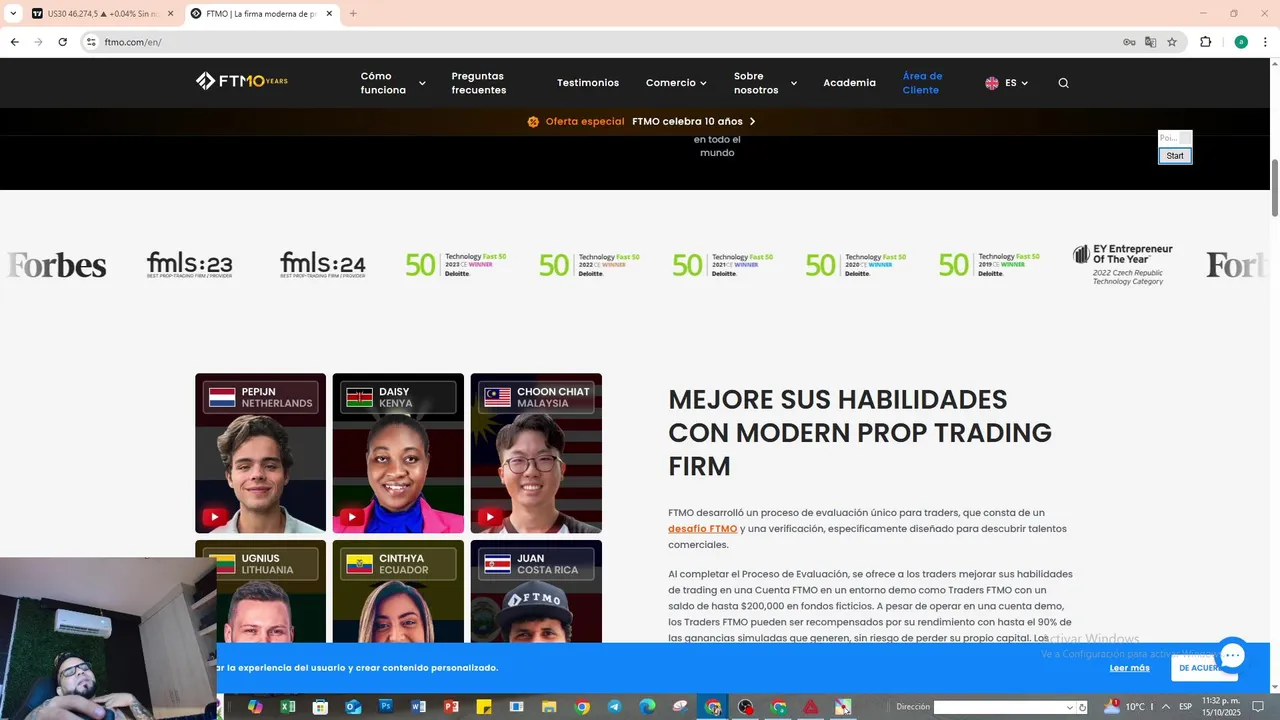Open the Chrome three-dot menu

click(x=1265, y=42)
